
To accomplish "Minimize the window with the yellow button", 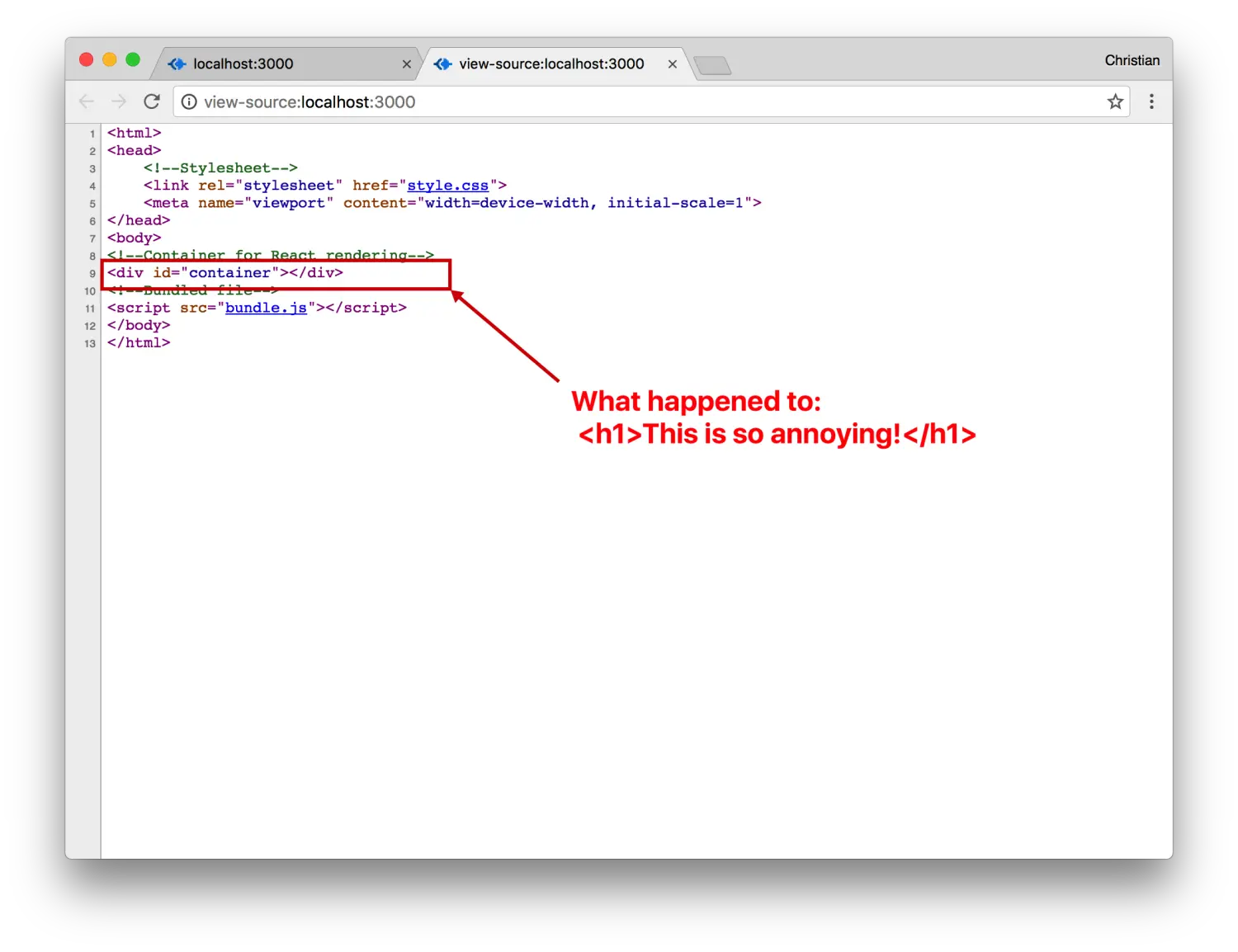I will 110,59.
